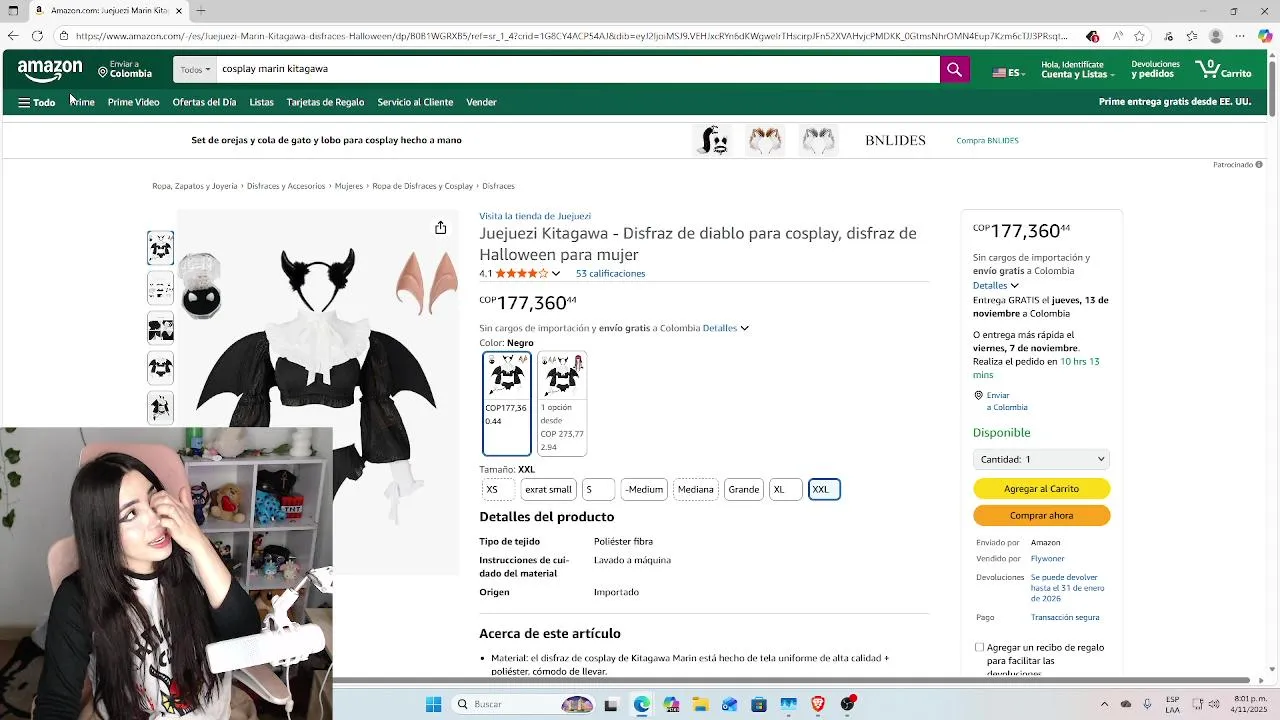Image resolution: width=1280 pixels, height=720 pixels.
Task: Open Microsoft Store from the taskbar
Action: [x=759, y=704]
